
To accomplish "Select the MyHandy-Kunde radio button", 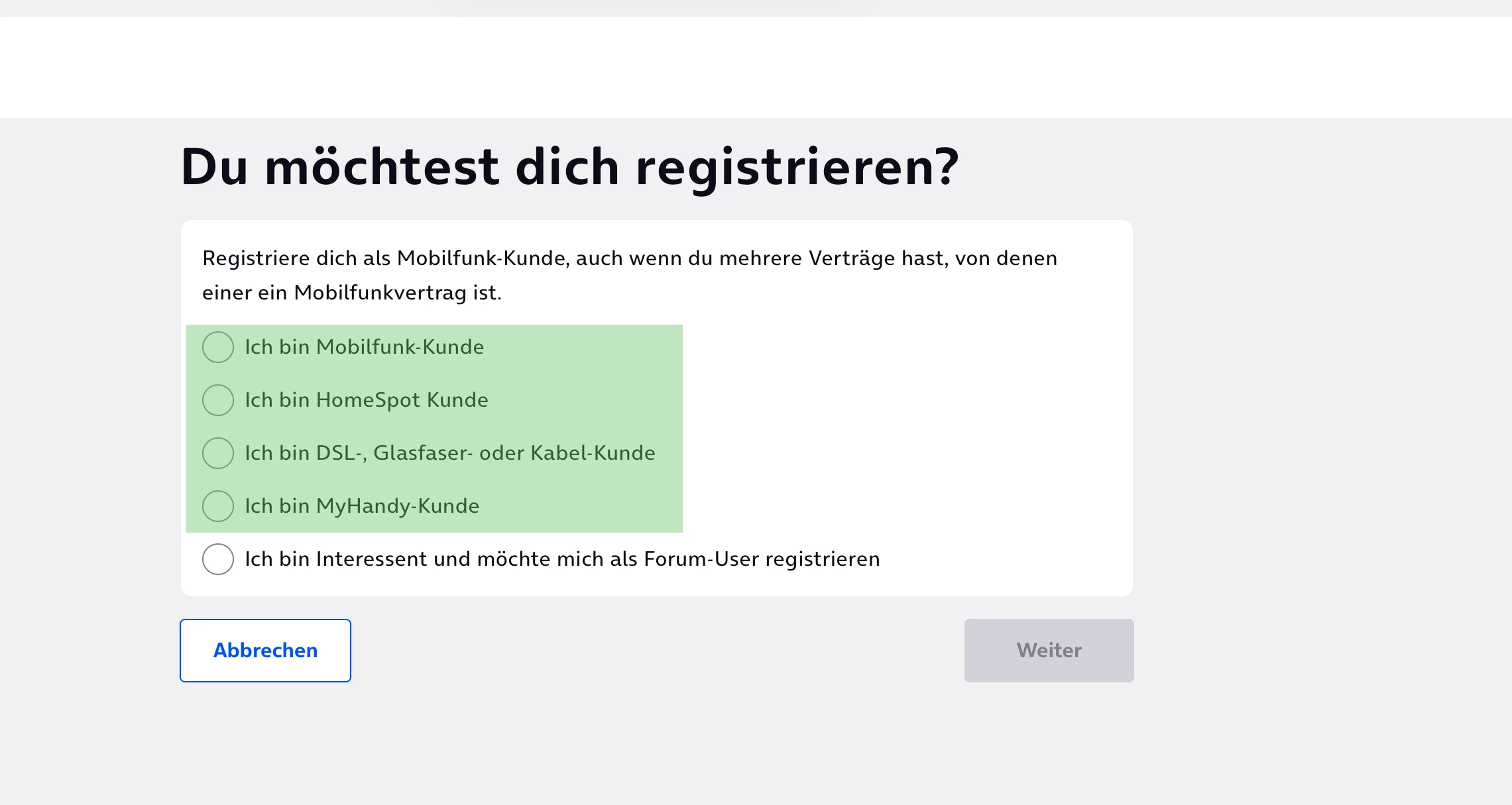I will [x=218, y=506].
